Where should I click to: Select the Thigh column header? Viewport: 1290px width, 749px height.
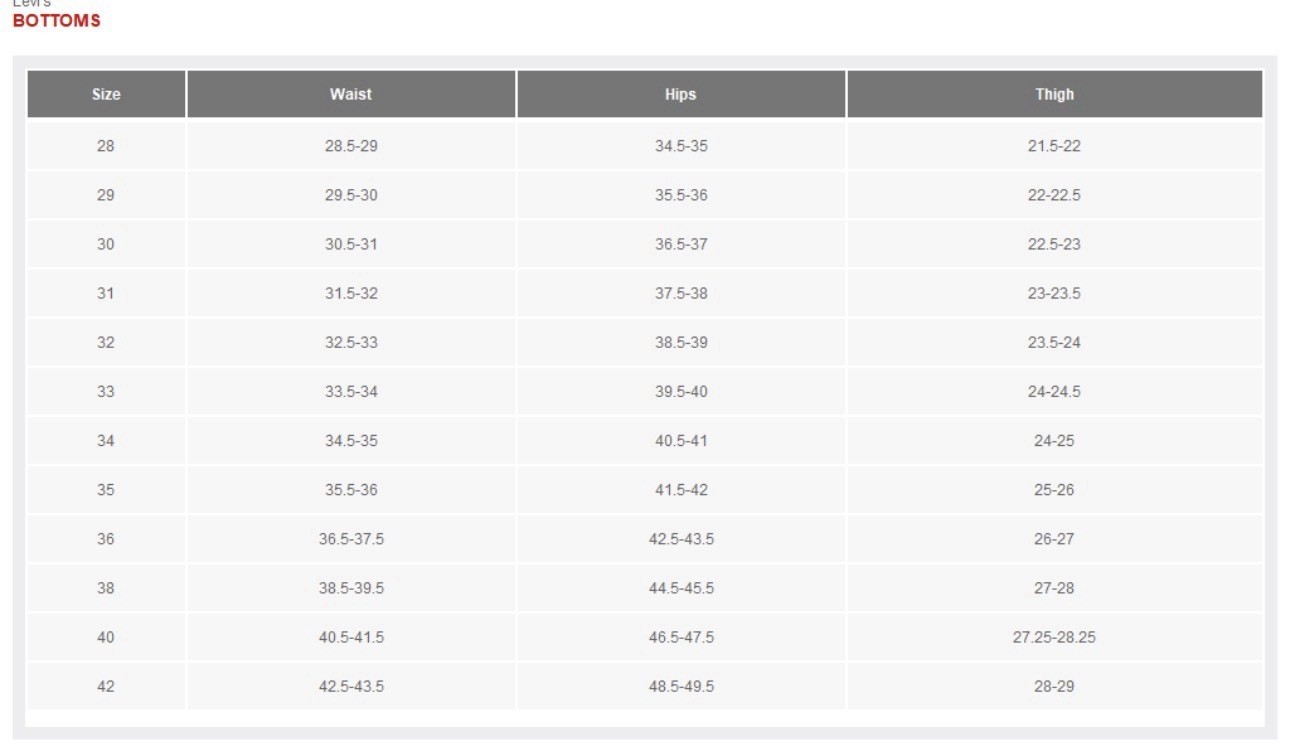click(x=1054, y=94)
